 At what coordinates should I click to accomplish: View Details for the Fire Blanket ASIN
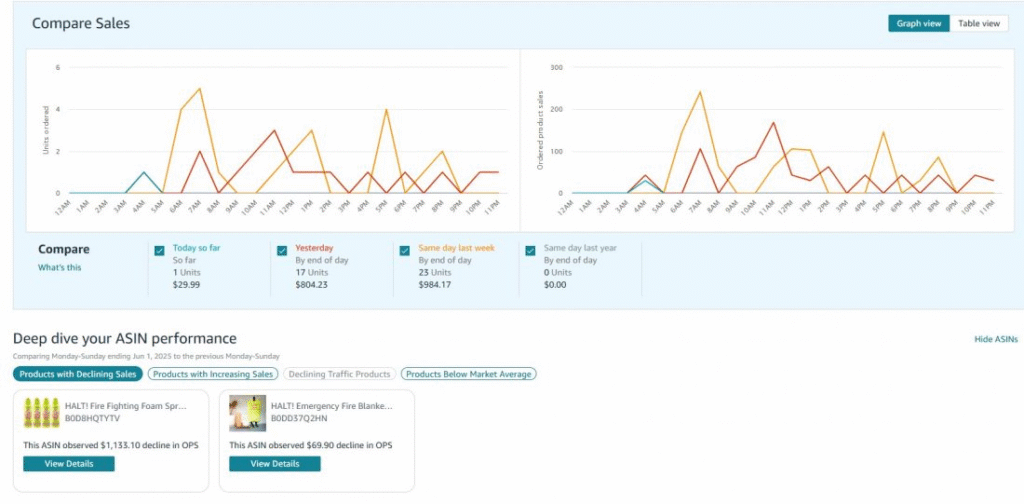(x=275, y=464)
